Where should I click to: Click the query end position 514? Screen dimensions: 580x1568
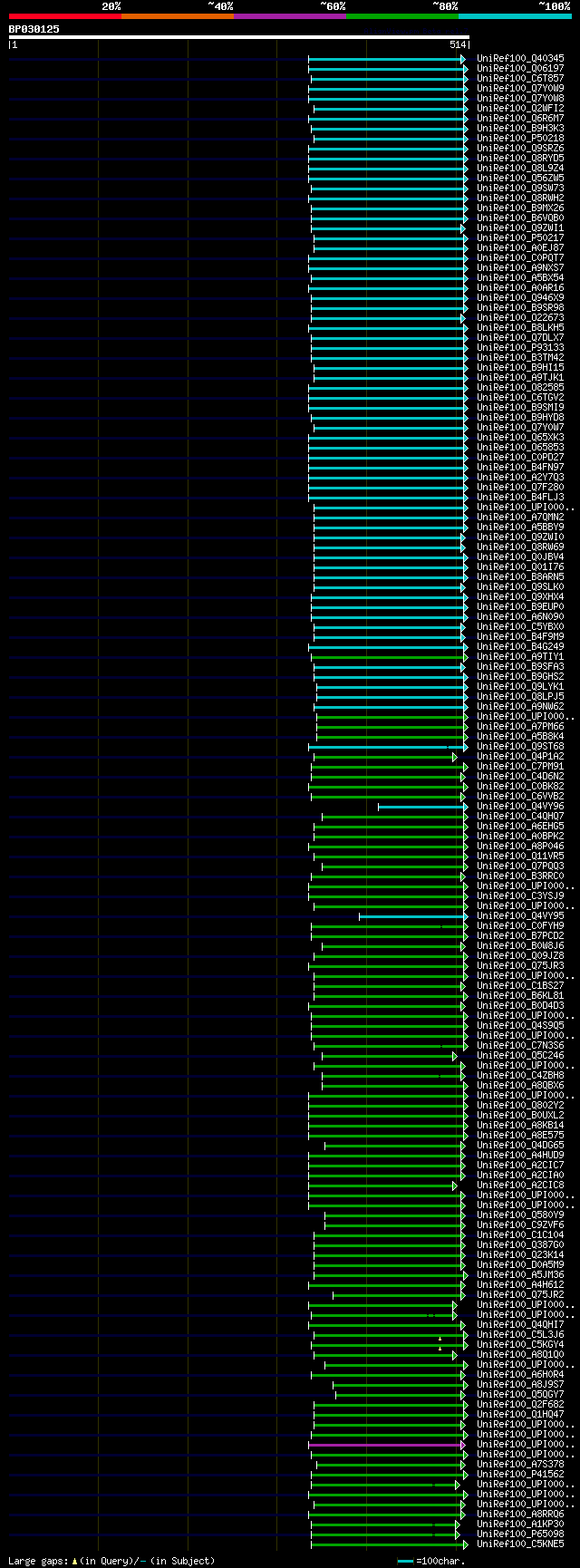point(458,44)
